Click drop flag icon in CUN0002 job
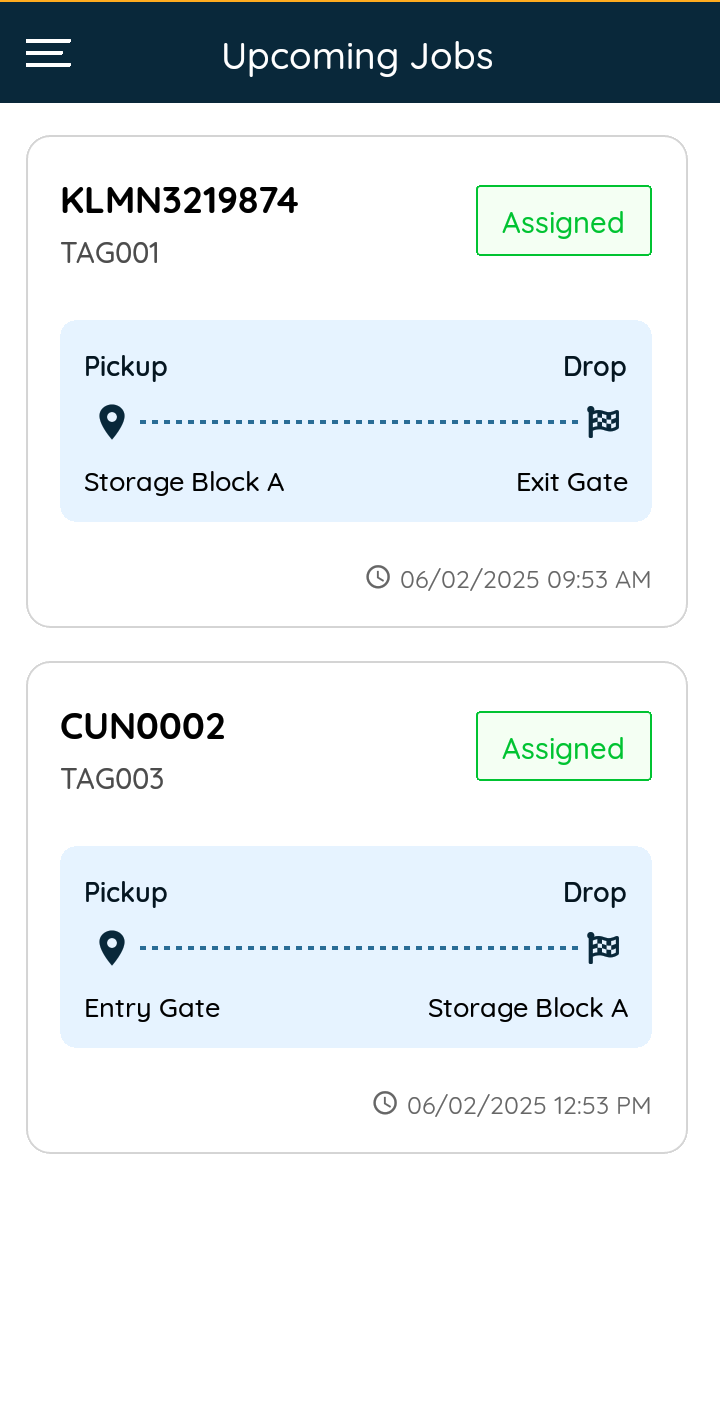The height and width of the screenshot is (1406, 720). [x=603, y=948]
